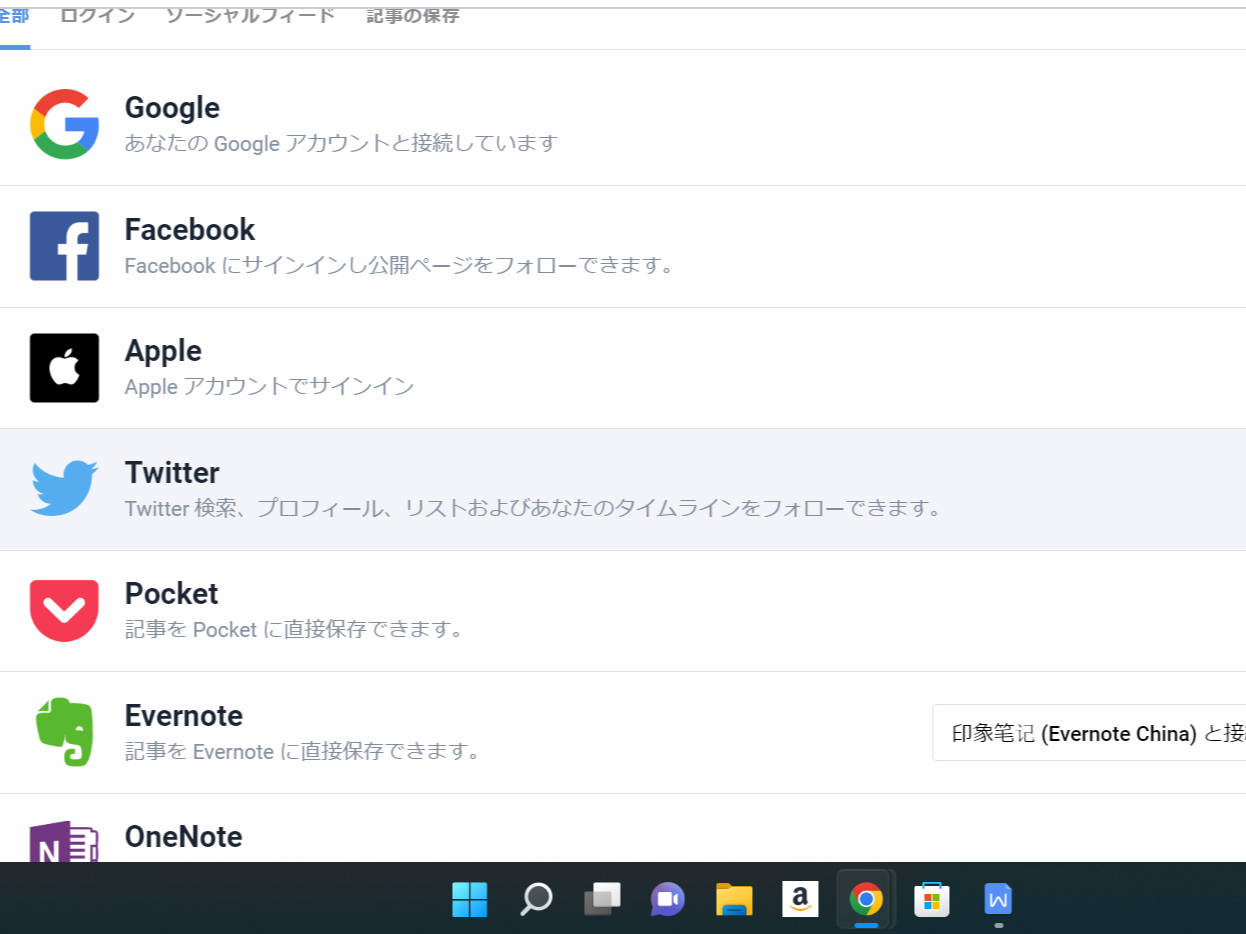Viewport: 1246px width, 934px height.
Task: Click the Evernote elephant icon
Action: pos(64,732)
